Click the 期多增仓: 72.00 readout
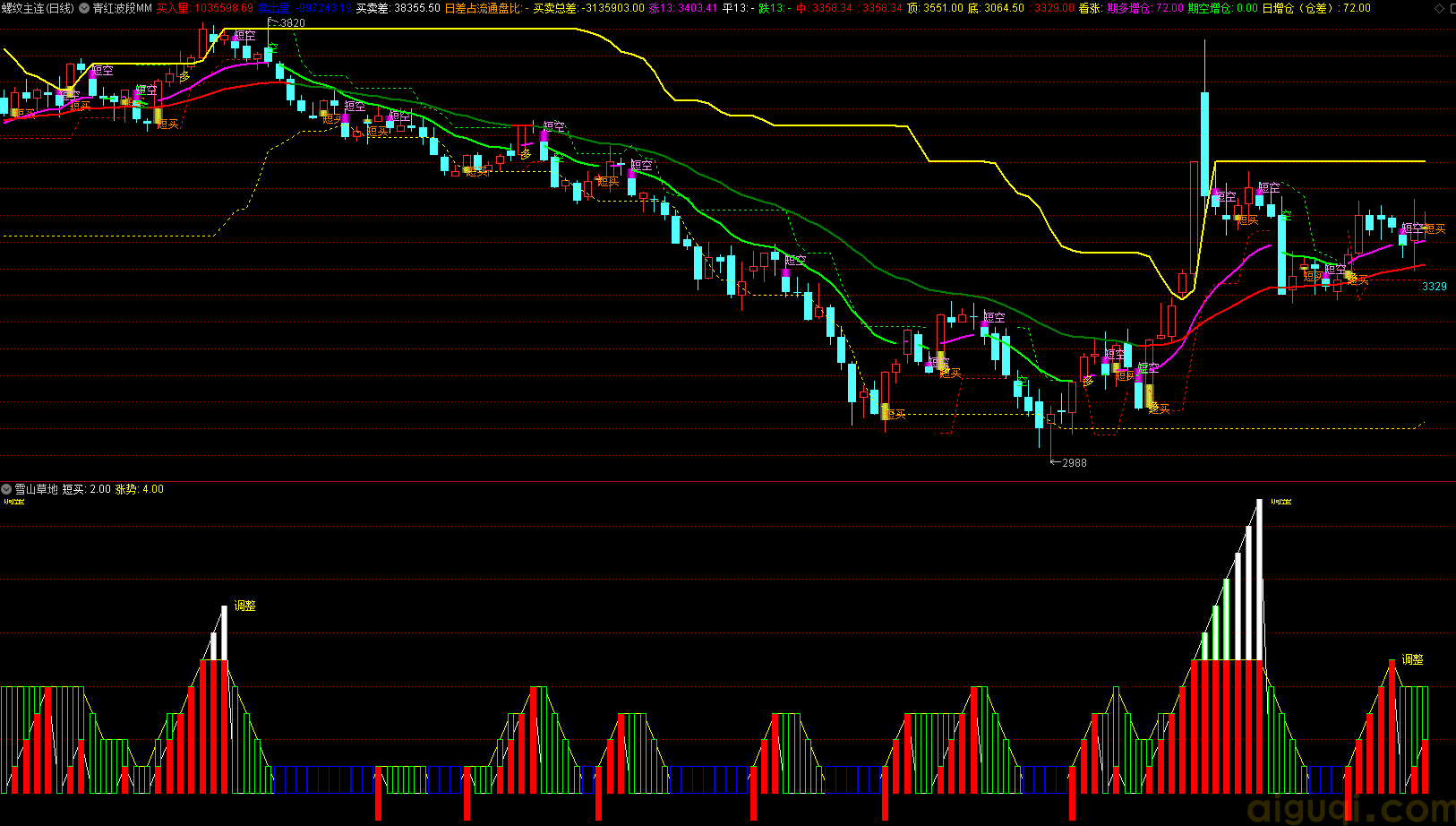This screenshot has height=826, width=1456. click(1145, 8)
